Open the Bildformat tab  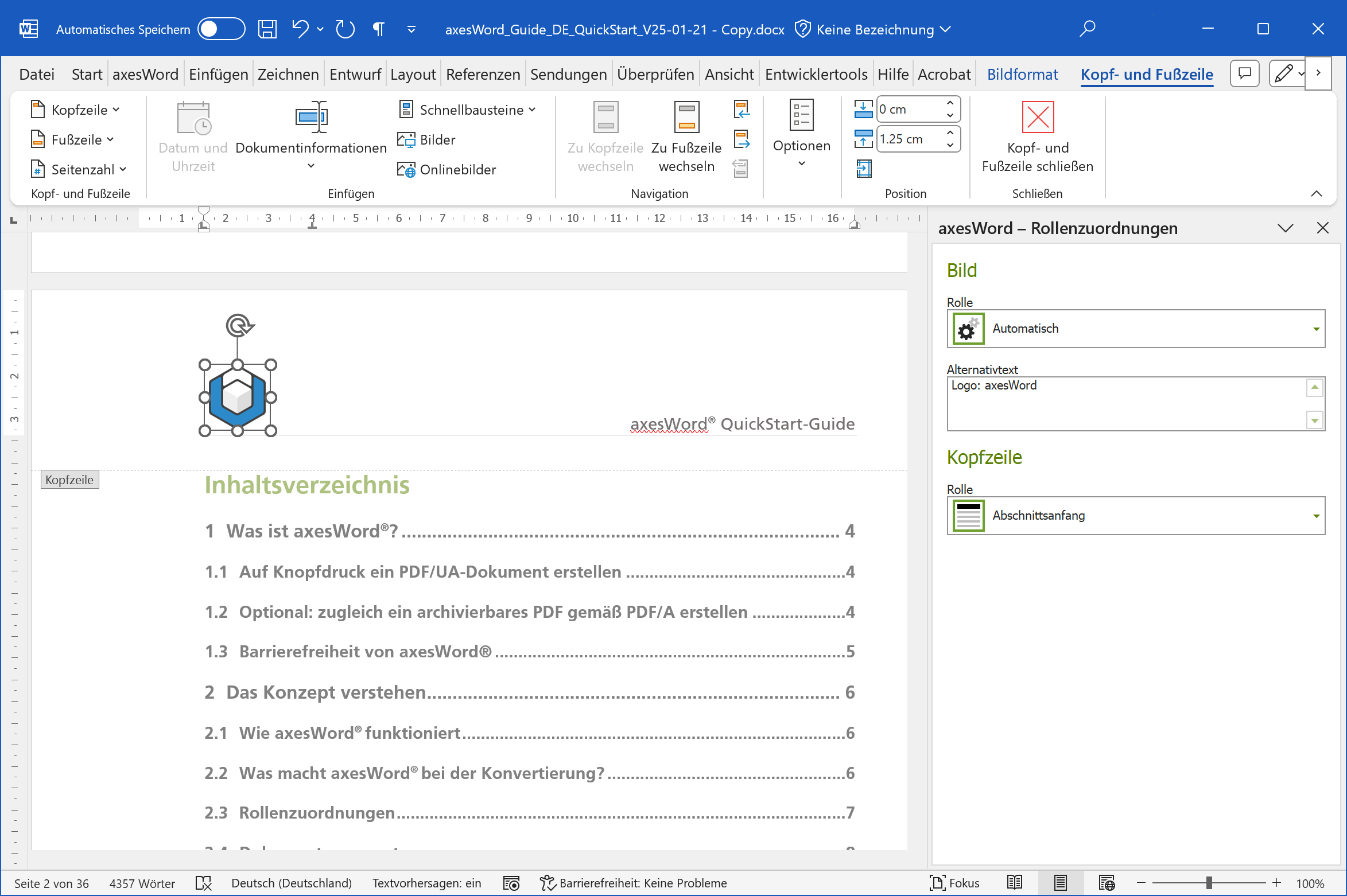click(x=1022, y=75)
